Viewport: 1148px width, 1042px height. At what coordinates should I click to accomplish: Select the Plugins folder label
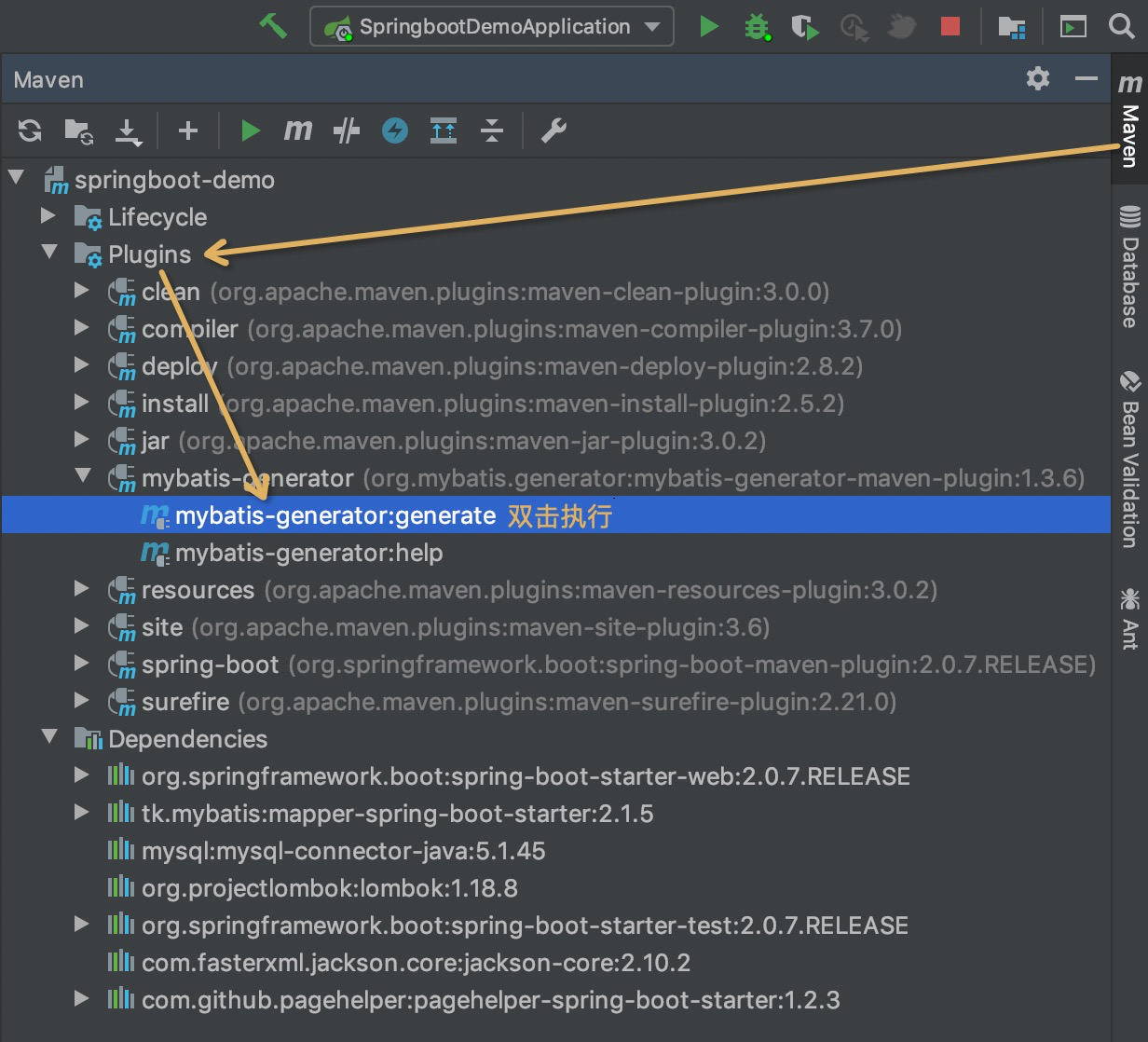click(149, 254)
